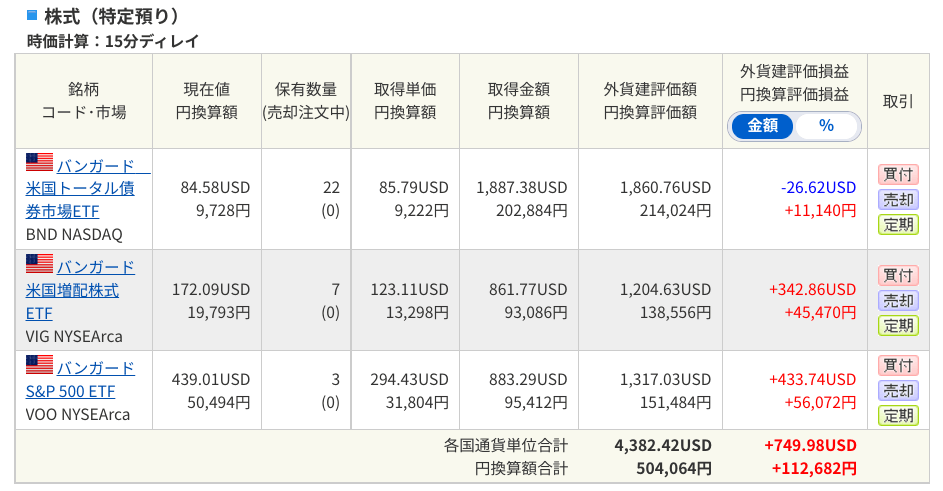Viewport: 943px width, 491px height.
Task: Switch profit/loss display to 金額
Action: pyautogui.click(x=763, y=126)
